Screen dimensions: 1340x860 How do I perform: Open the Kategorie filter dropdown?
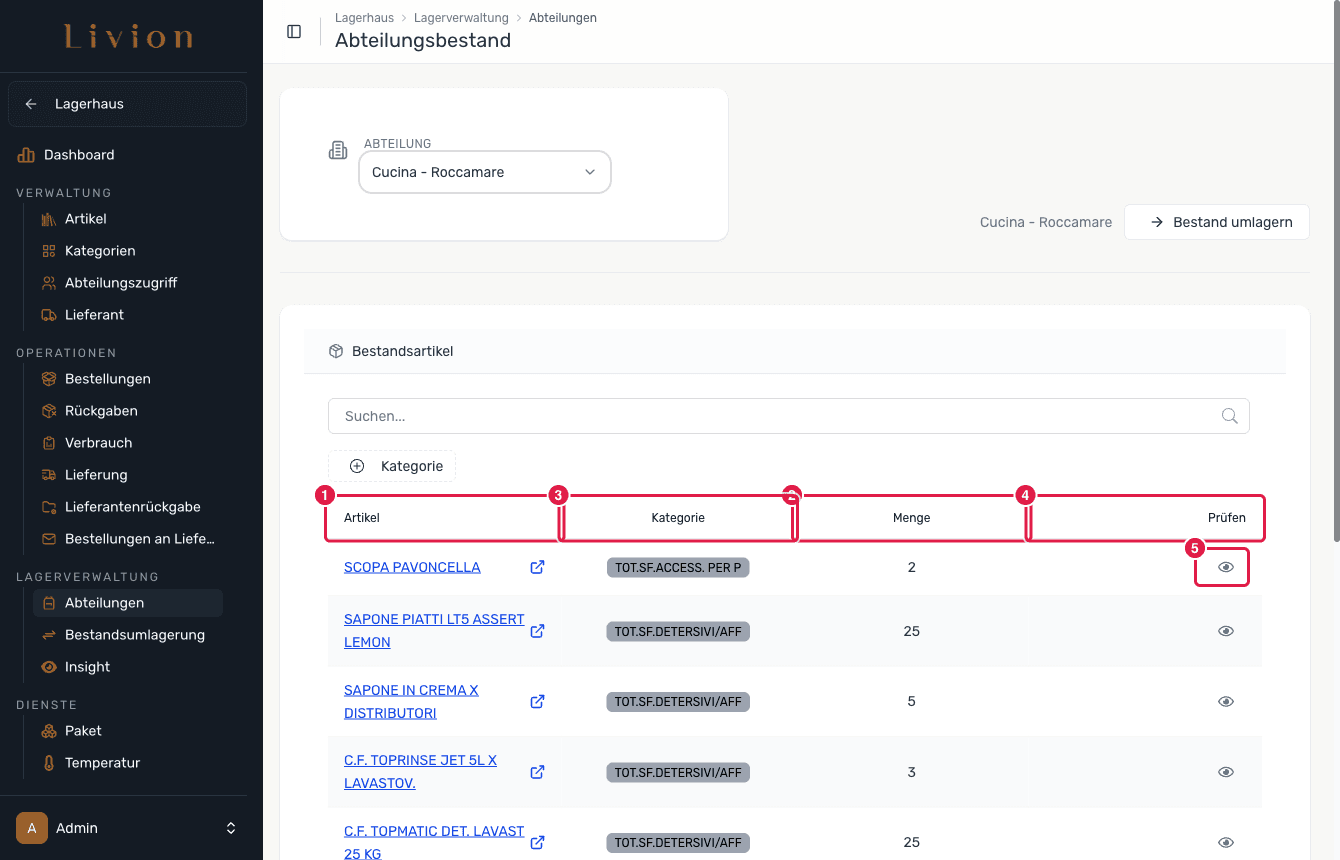coord(392,466)
